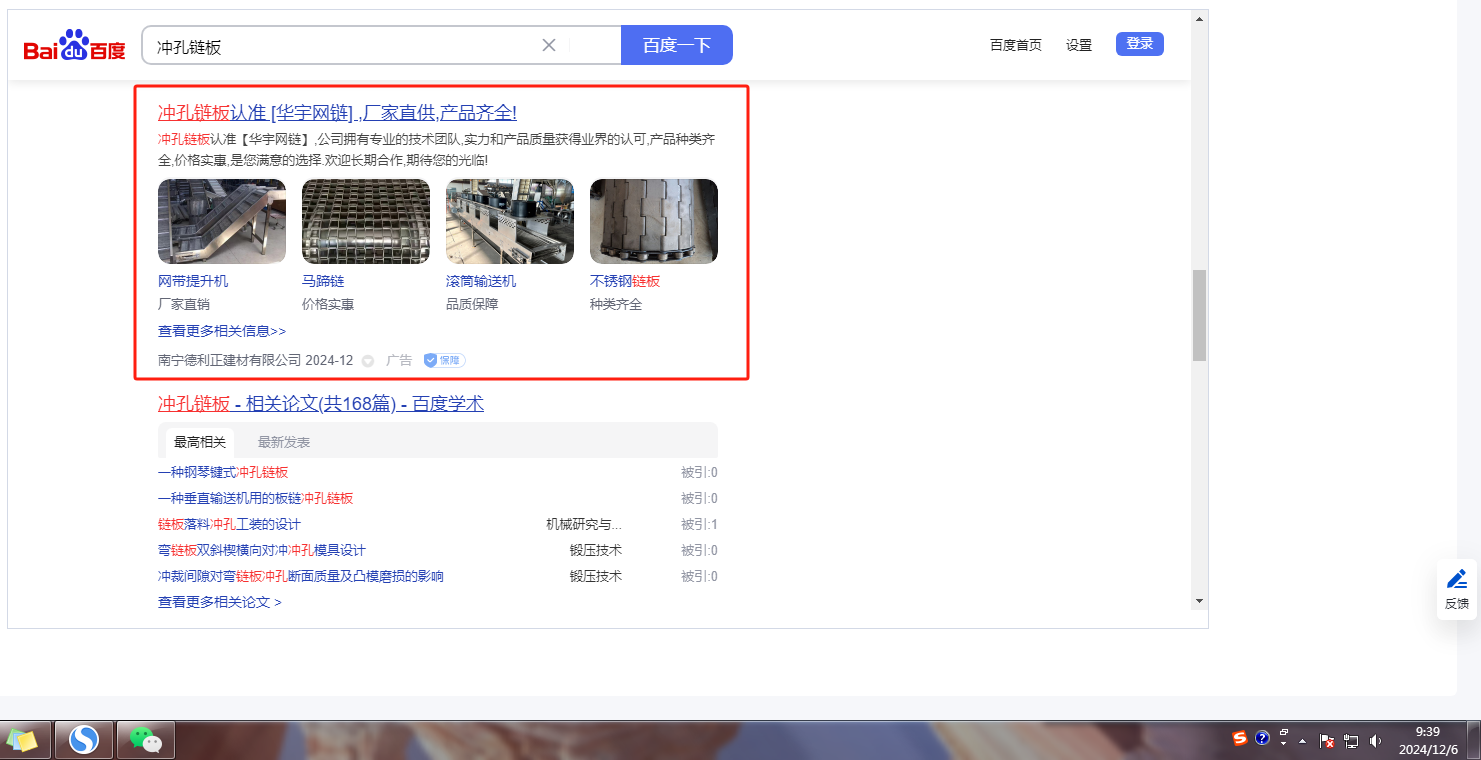Viewport: 1481px width, 760px height.
Task: Click the volume speaker tray icon
Action: click(1375, 741)
